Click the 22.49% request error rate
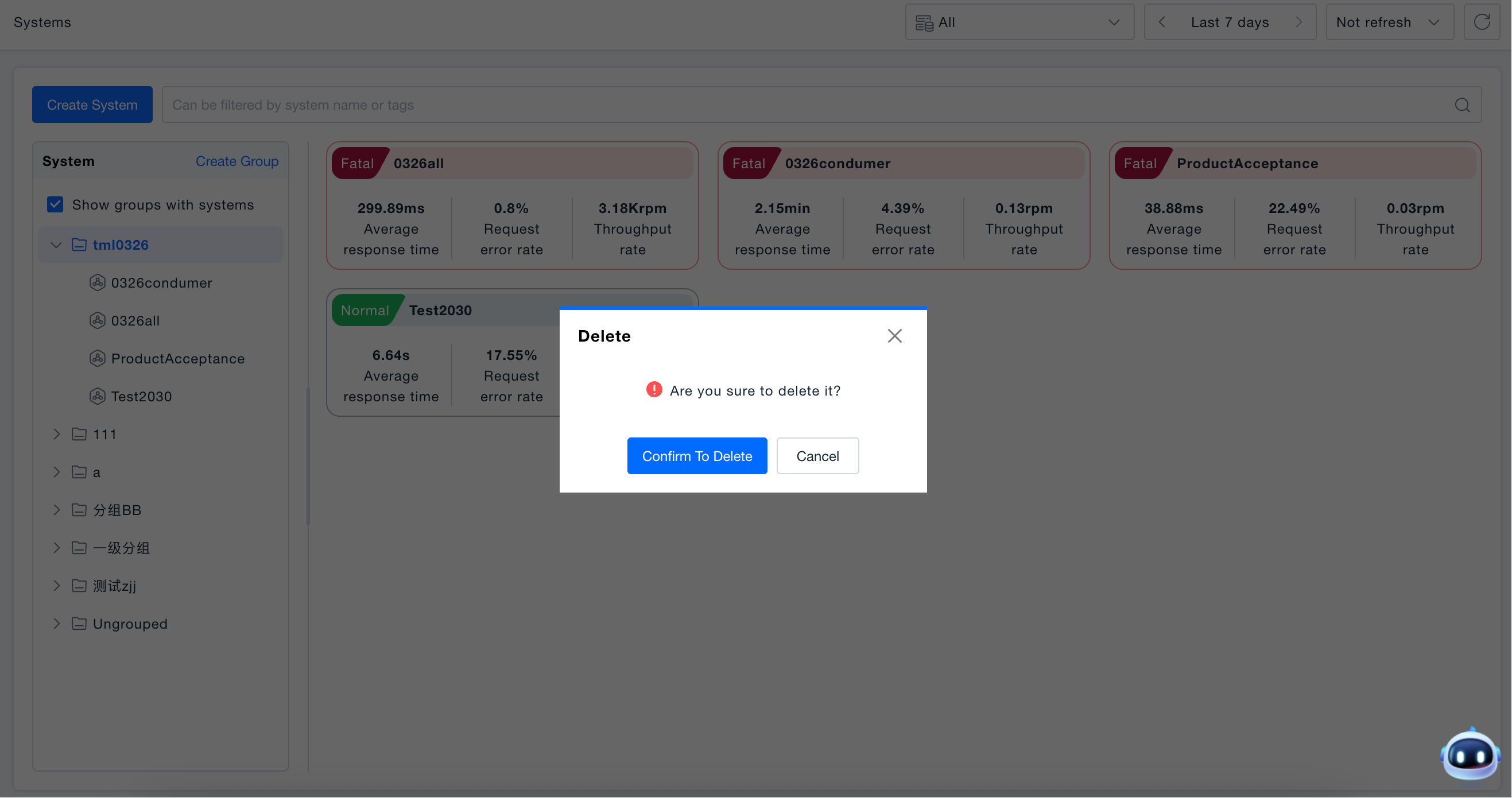Viewport: 1512px width, 798px height. tap(1294, 208)
